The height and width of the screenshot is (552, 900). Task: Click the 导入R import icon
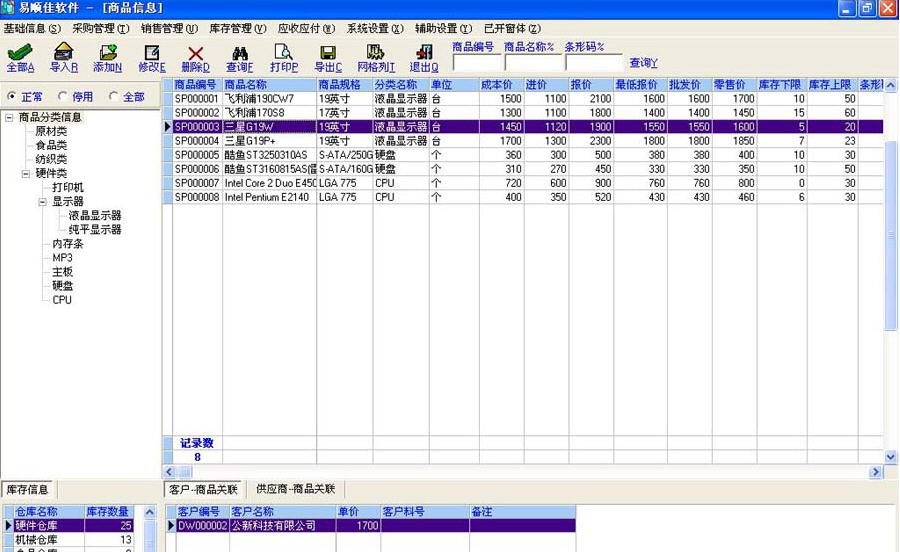(63, 52)
